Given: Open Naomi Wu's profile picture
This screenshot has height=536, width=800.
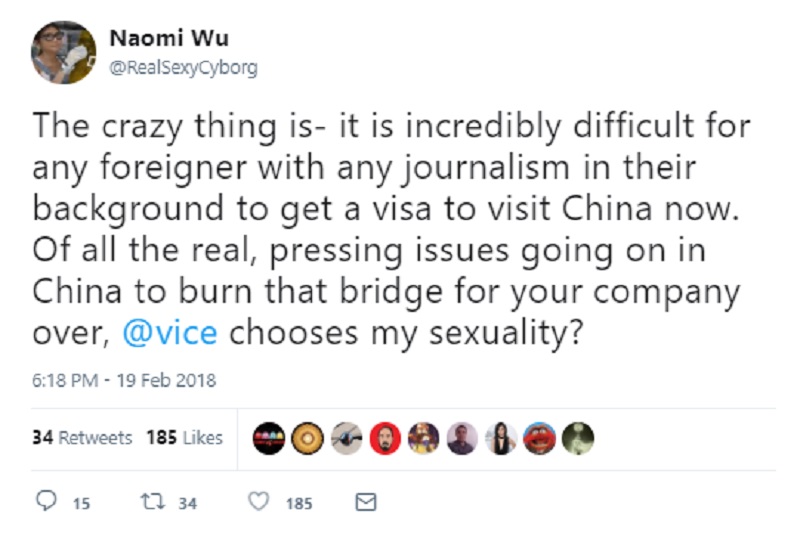Looking at the screenshot, I should 64,52.
